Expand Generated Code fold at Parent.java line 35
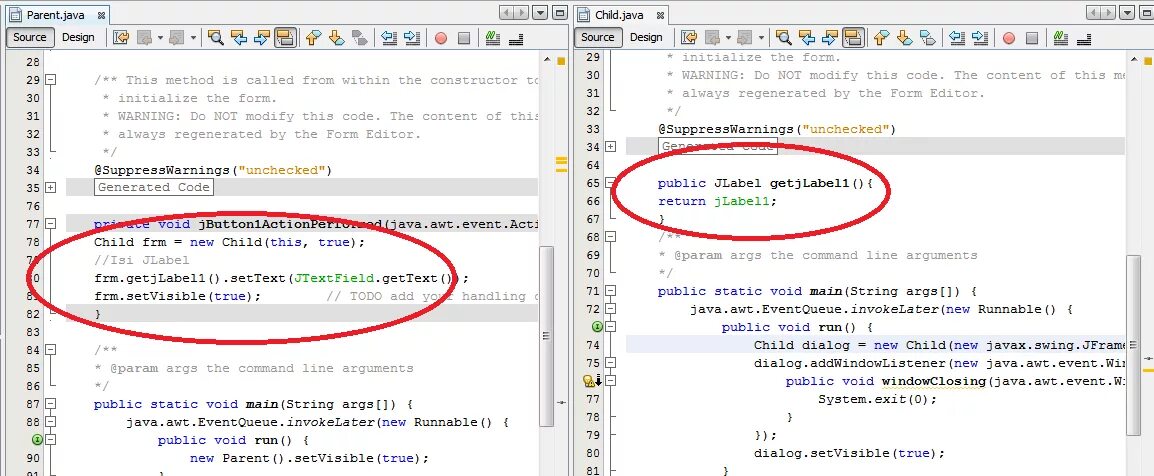The width and height of the screenshot is (1154, 476). (50, 188)
